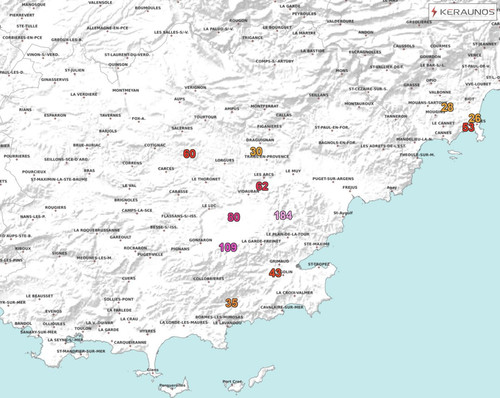Image resolution: width=500 pixels, height=398 pixels.
Task: Select the PIGNANS label
Action: pos(180,249)
